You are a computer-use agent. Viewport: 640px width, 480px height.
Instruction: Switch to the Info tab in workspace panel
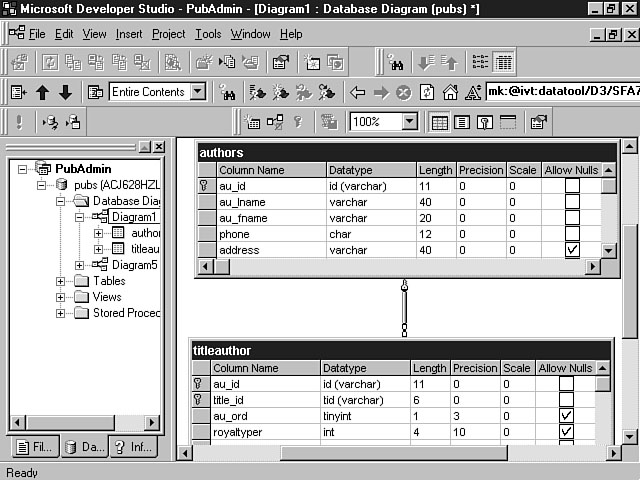point(132,447)
